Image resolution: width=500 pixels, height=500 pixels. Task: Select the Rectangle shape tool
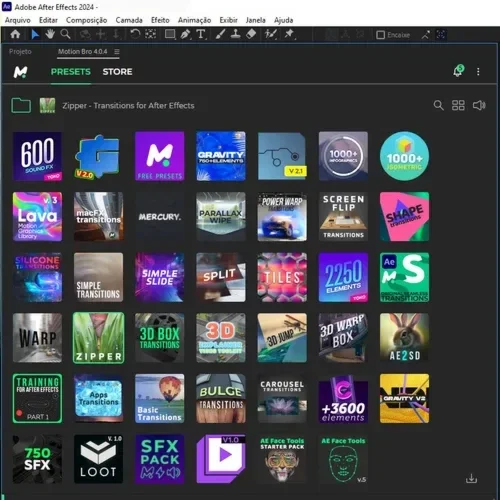(x=170, y=34)
